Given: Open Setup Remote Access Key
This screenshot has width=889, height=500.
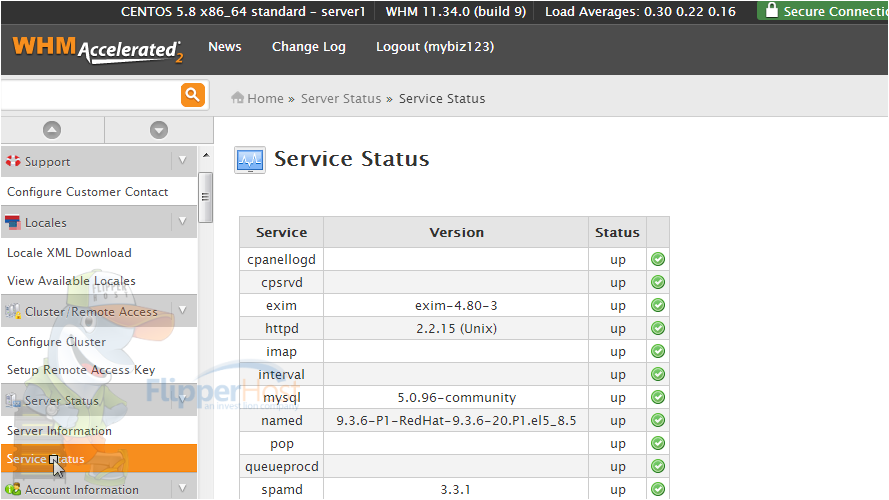Looking at the screenshot, I should coord(81,370).
